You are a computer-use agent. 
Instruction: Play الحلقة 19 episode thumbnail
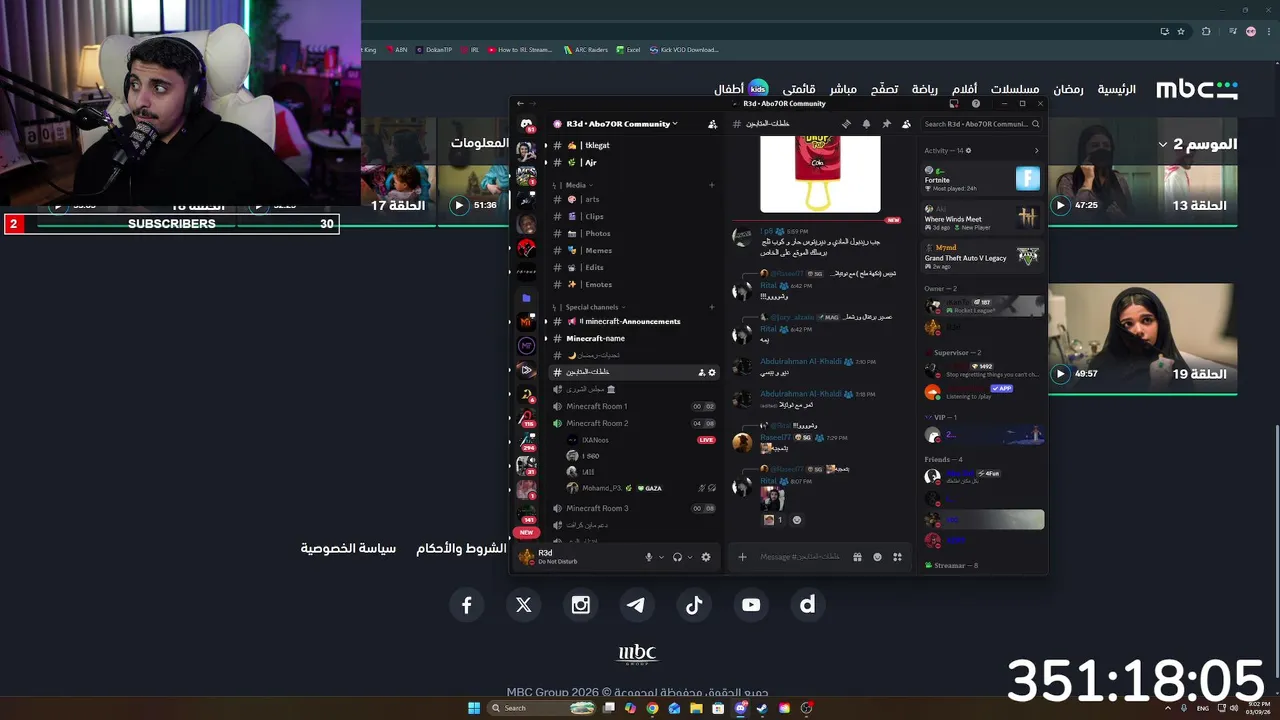tap(1142, 341)
